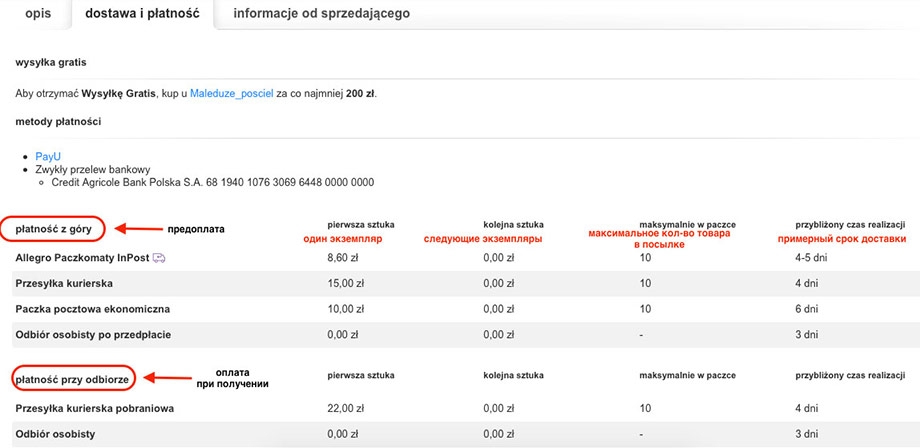
Task: Click the circled "płatność z góry" heading
Action: click(58, 229)
